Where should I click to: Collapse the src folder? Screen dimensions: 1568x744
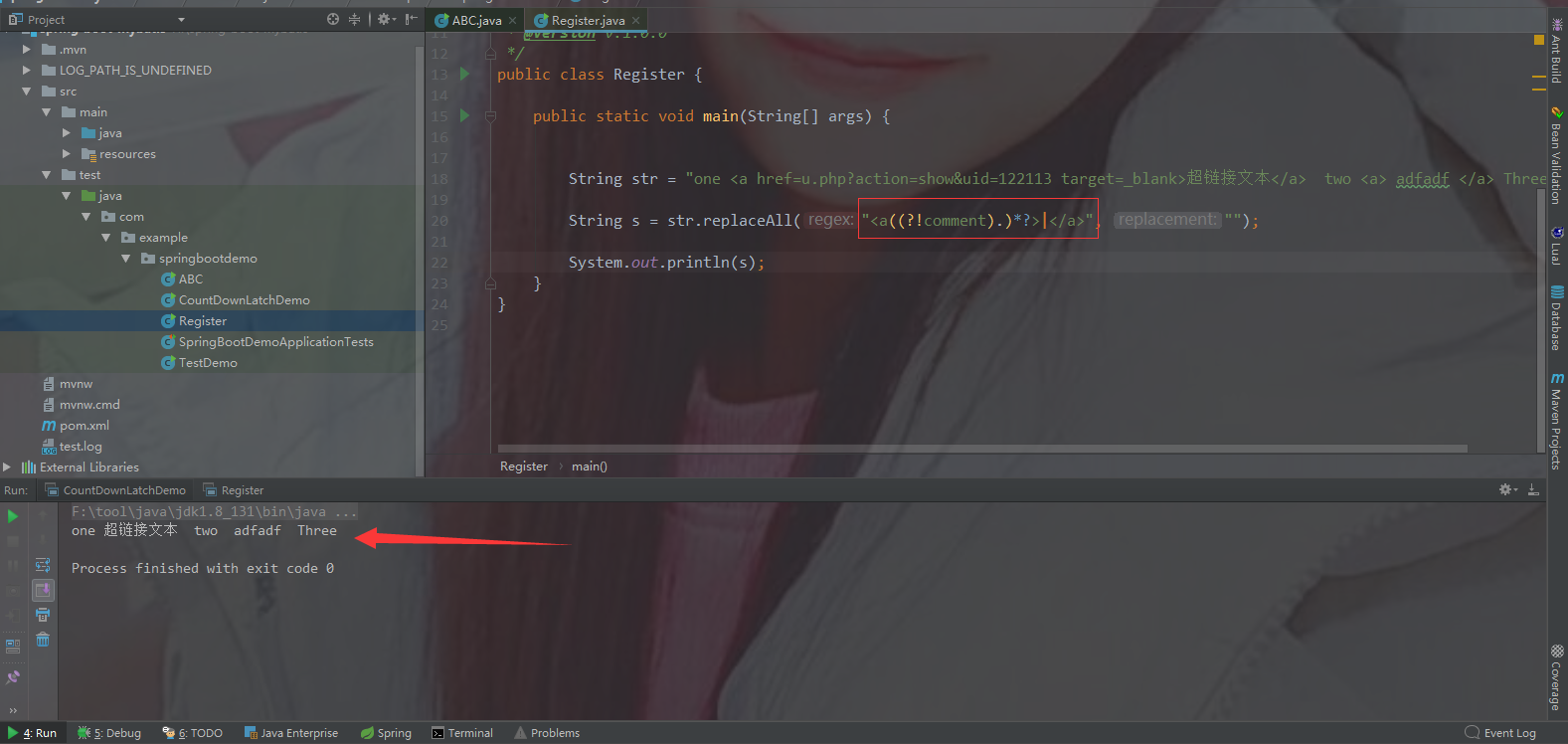[27, 91]
